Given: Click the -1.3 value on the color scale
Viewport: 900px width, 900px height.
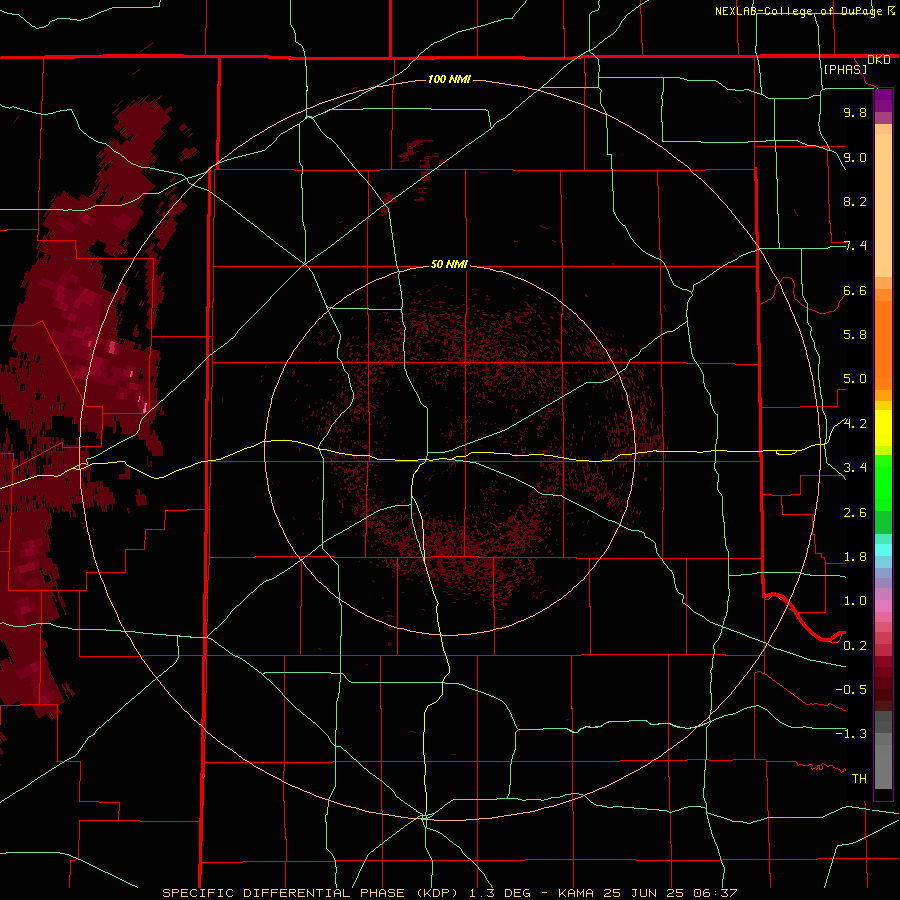Looking at the screenshot, I should click(x=851, y=734).
